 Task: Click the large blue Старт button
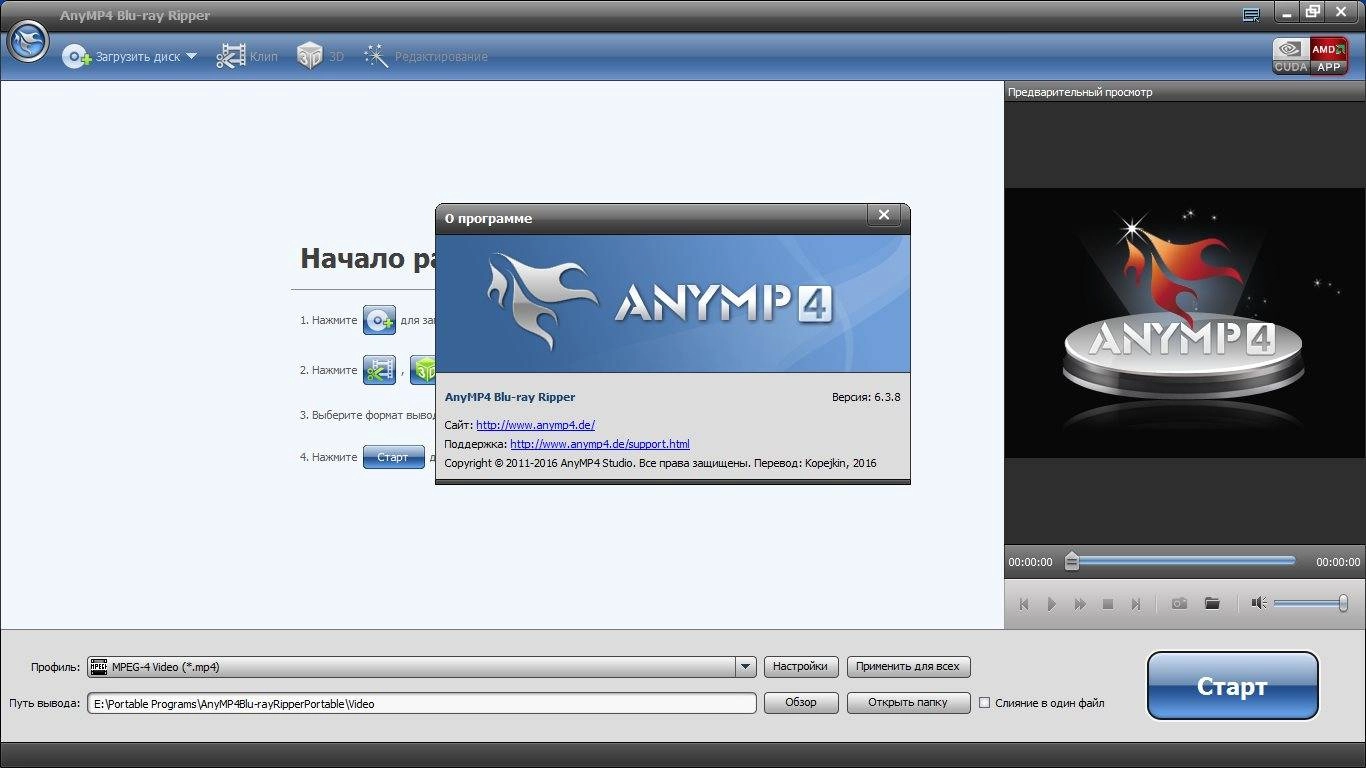pyautogui.click(x=1232, y=686)
